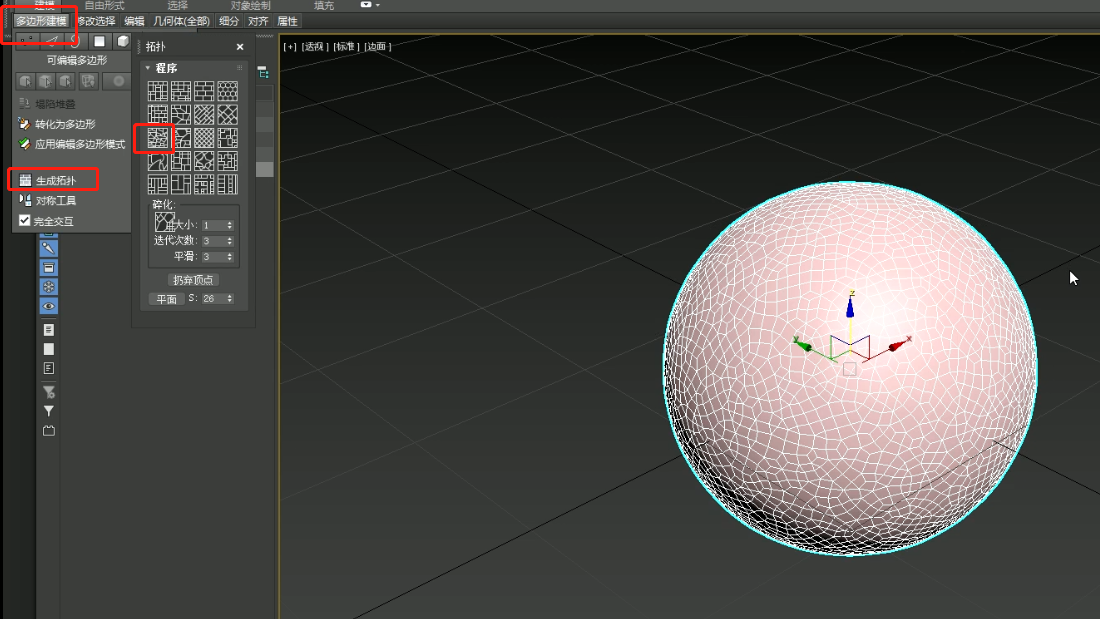The width and height of the screenshot is (1100, 619).
Task: Collapse the 程序 rollout arrow
Action: point(147,68)
